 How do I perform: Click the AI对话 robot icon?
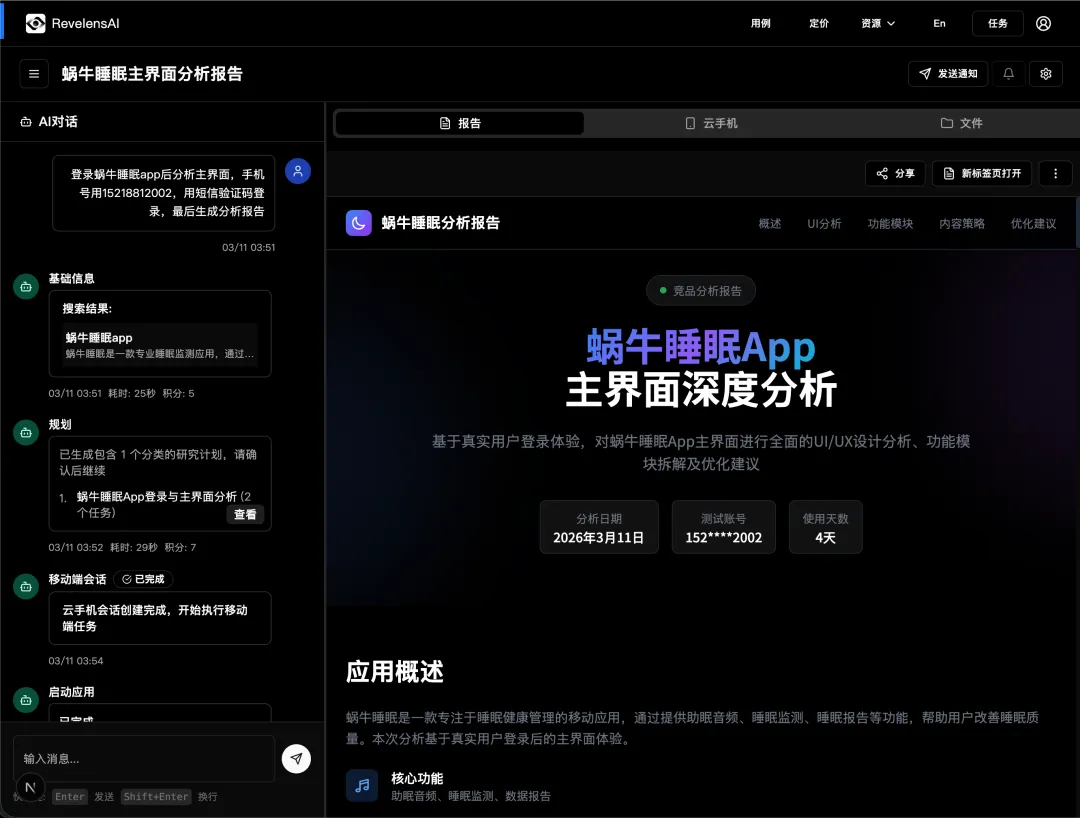pyautogui.click(x=25, y=122)
